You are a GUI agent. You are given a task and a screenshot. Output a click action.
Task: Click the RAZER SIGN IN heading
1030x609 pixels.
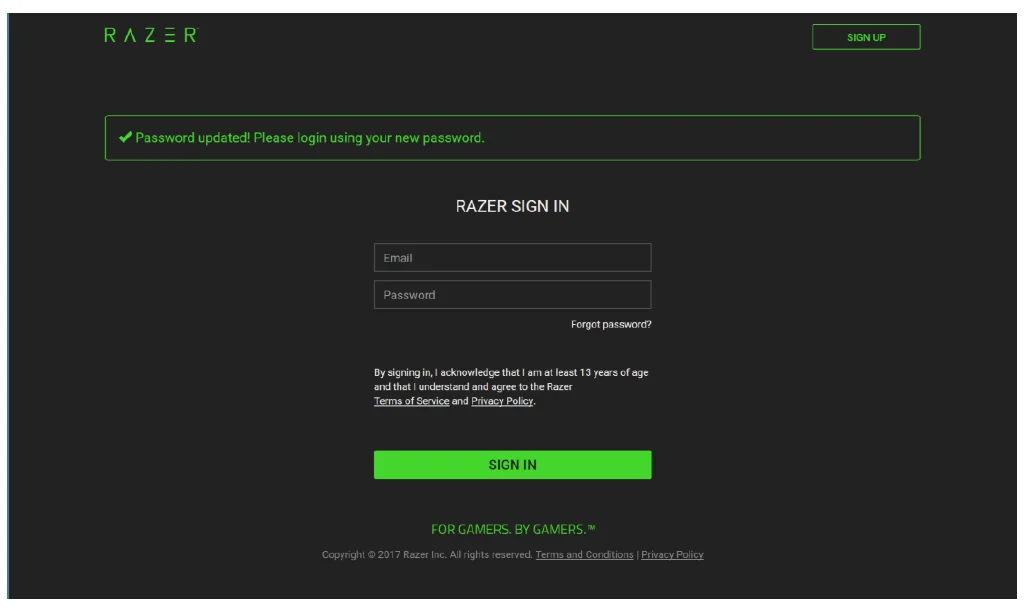[x=512, y=205]
